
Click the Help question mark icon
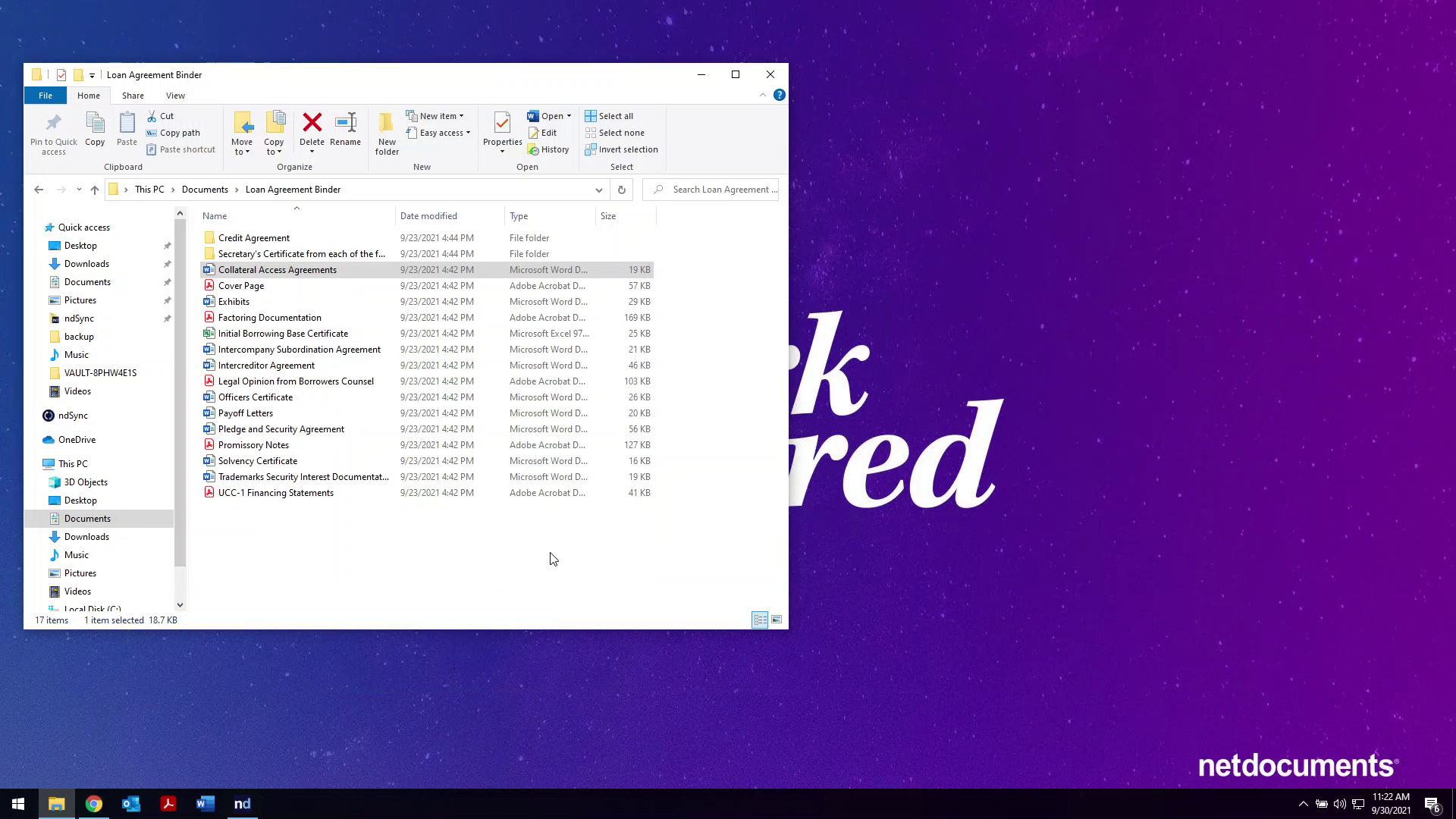pos(779,95)
